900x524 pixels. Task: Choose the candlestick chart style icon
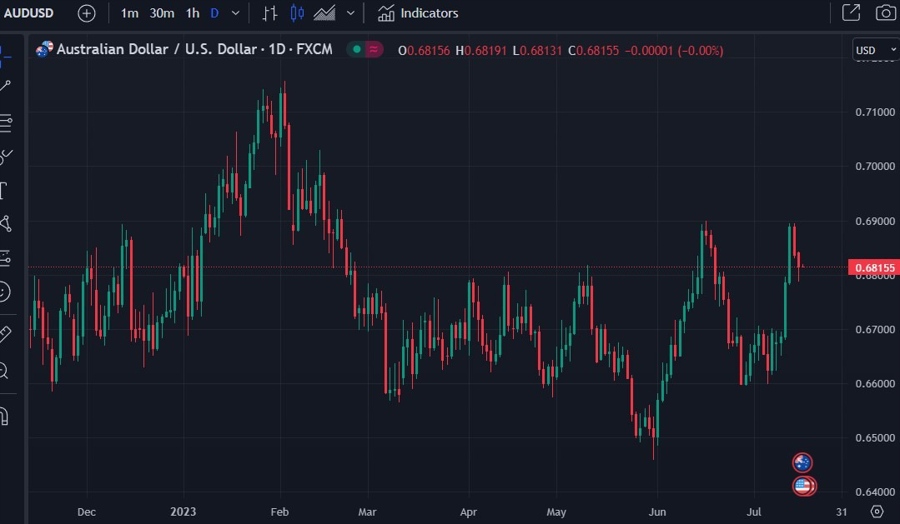(297, 13)
